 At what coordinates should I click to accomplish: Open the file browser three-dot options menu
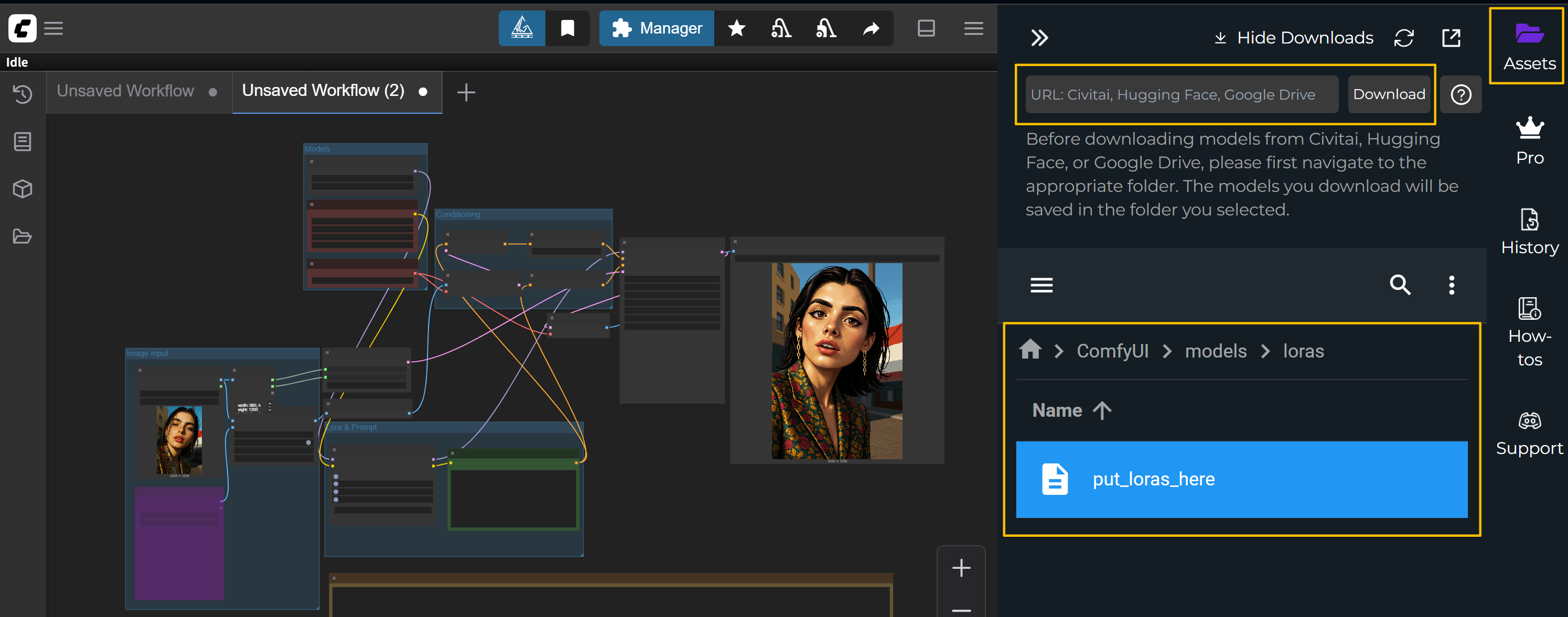point(1451,285)
